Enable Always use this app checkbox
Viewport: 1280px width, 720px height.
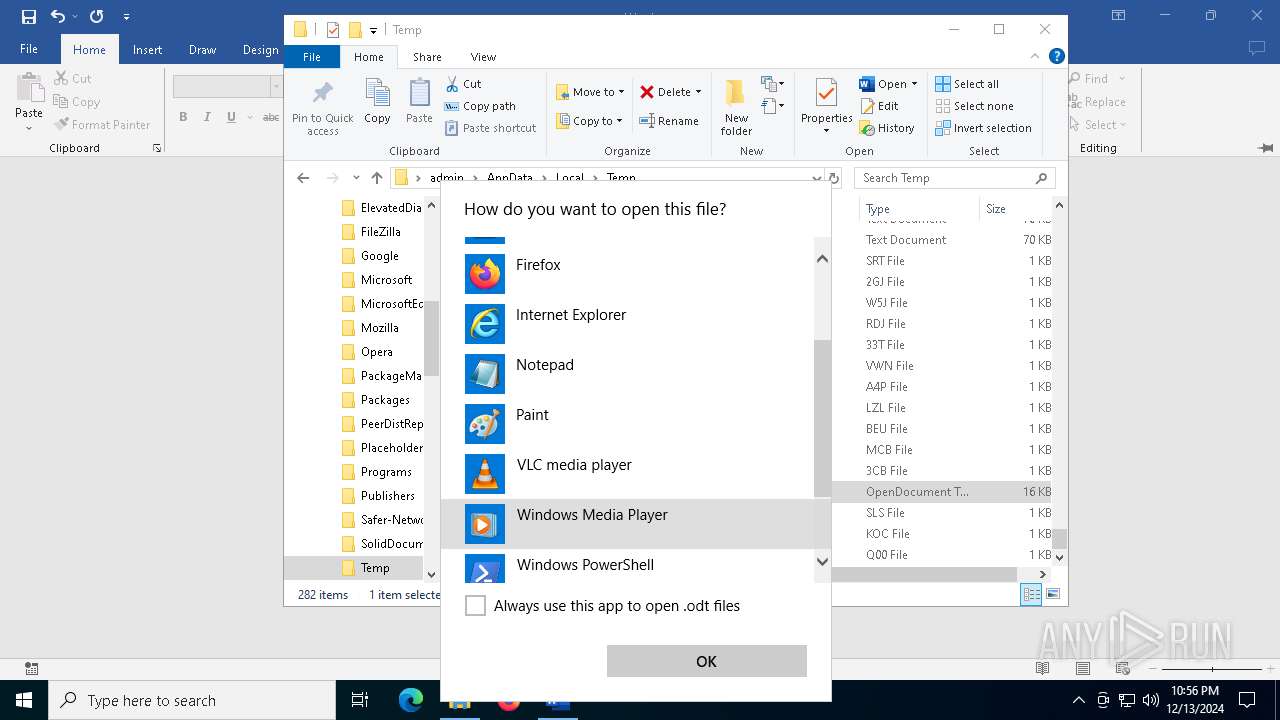(476, 606)
